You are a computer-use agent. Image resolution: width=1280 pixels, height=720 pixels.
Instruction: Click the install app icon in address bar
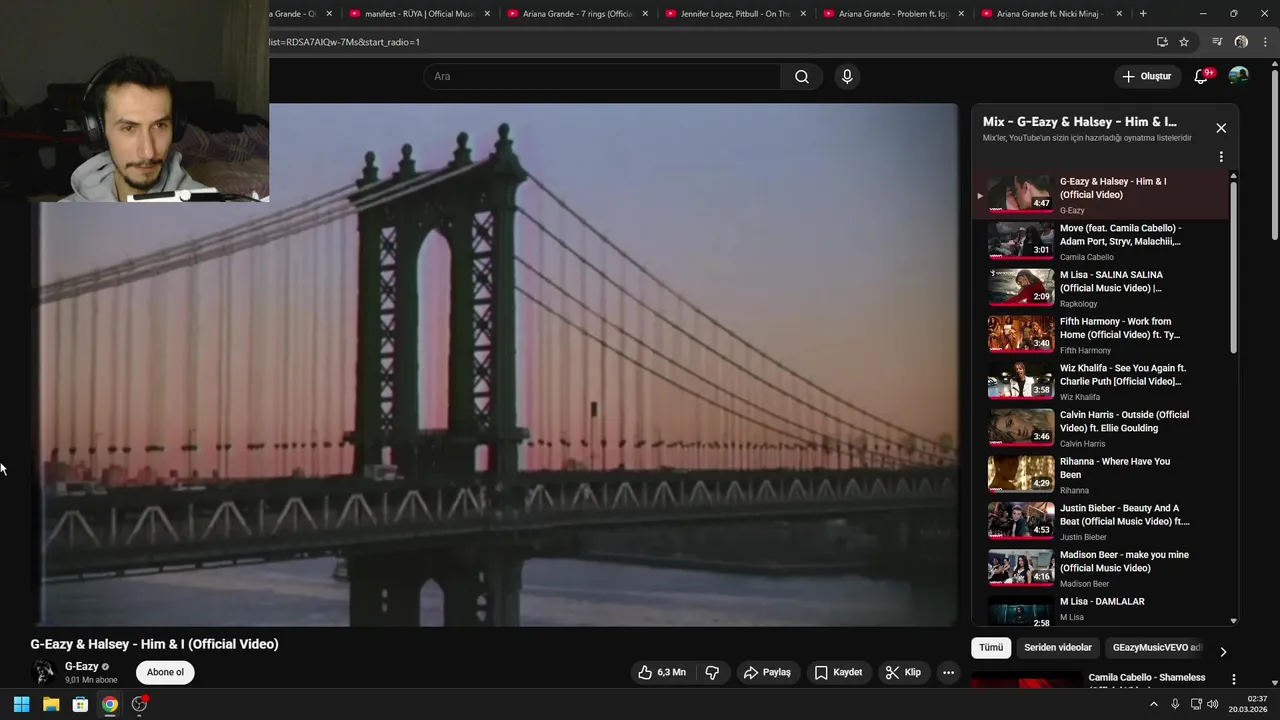pyautogui.click(x=1162, y=42)
